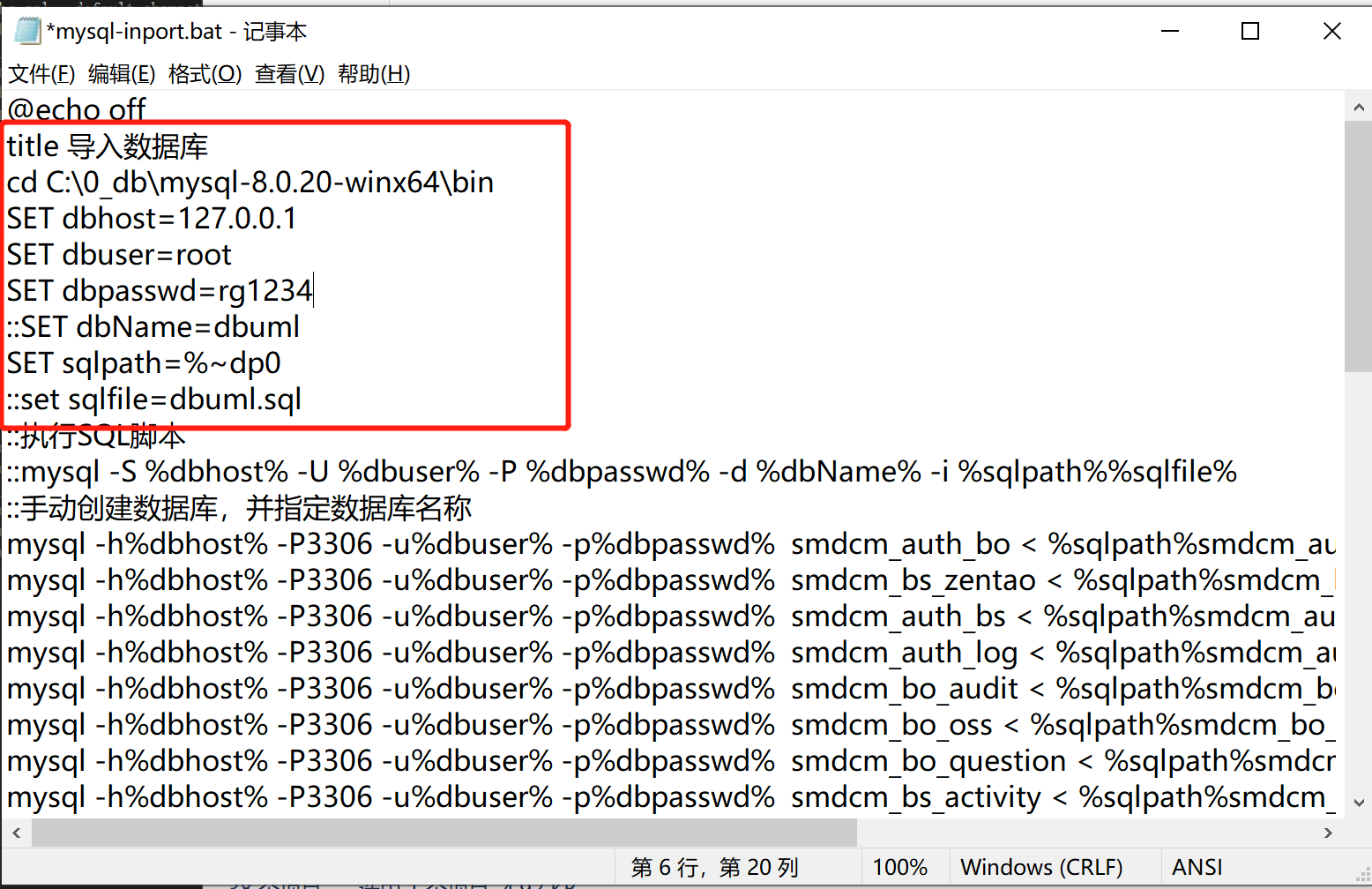Viewport: 1372px width, 889px height.
Task: Click the mysql line for smdcm_bs_zentao
Action: (671, 579)
